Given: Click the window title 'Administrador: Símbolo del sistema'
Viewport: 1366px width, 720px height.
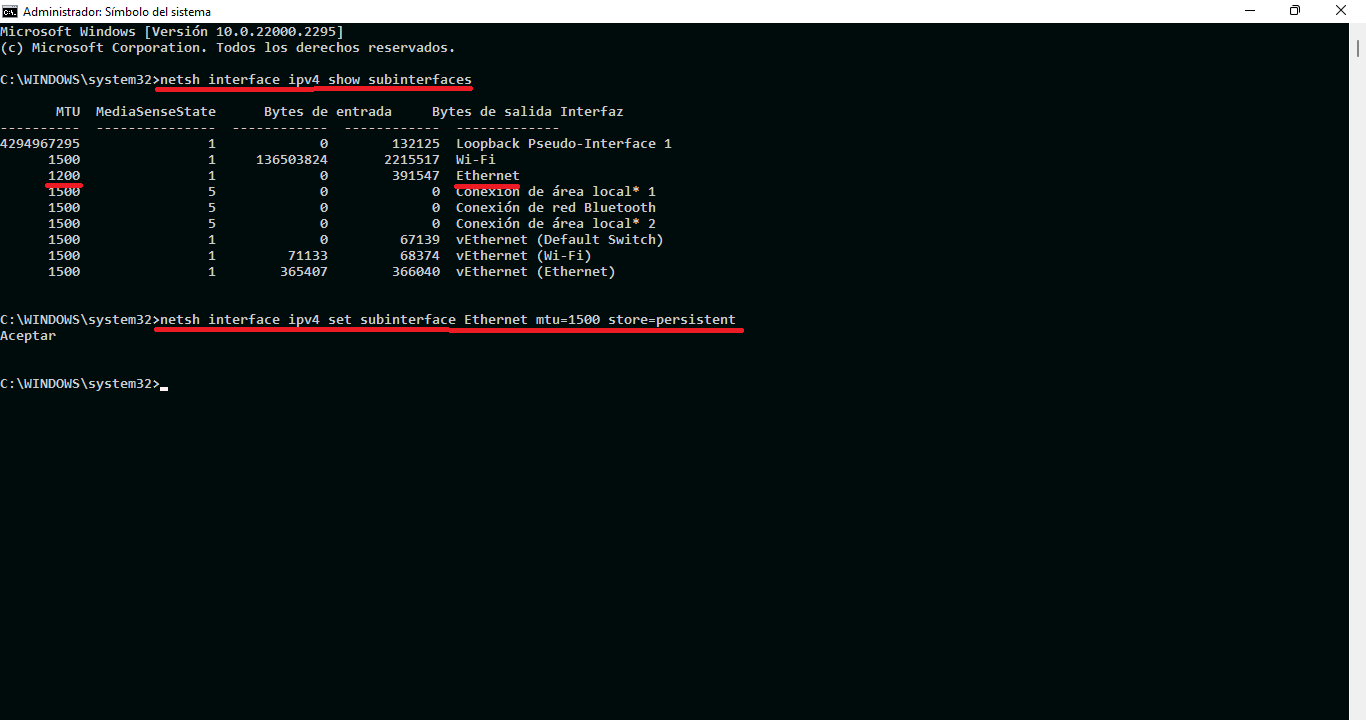Looking at the screenshot, I should click(x=117, y=12).
